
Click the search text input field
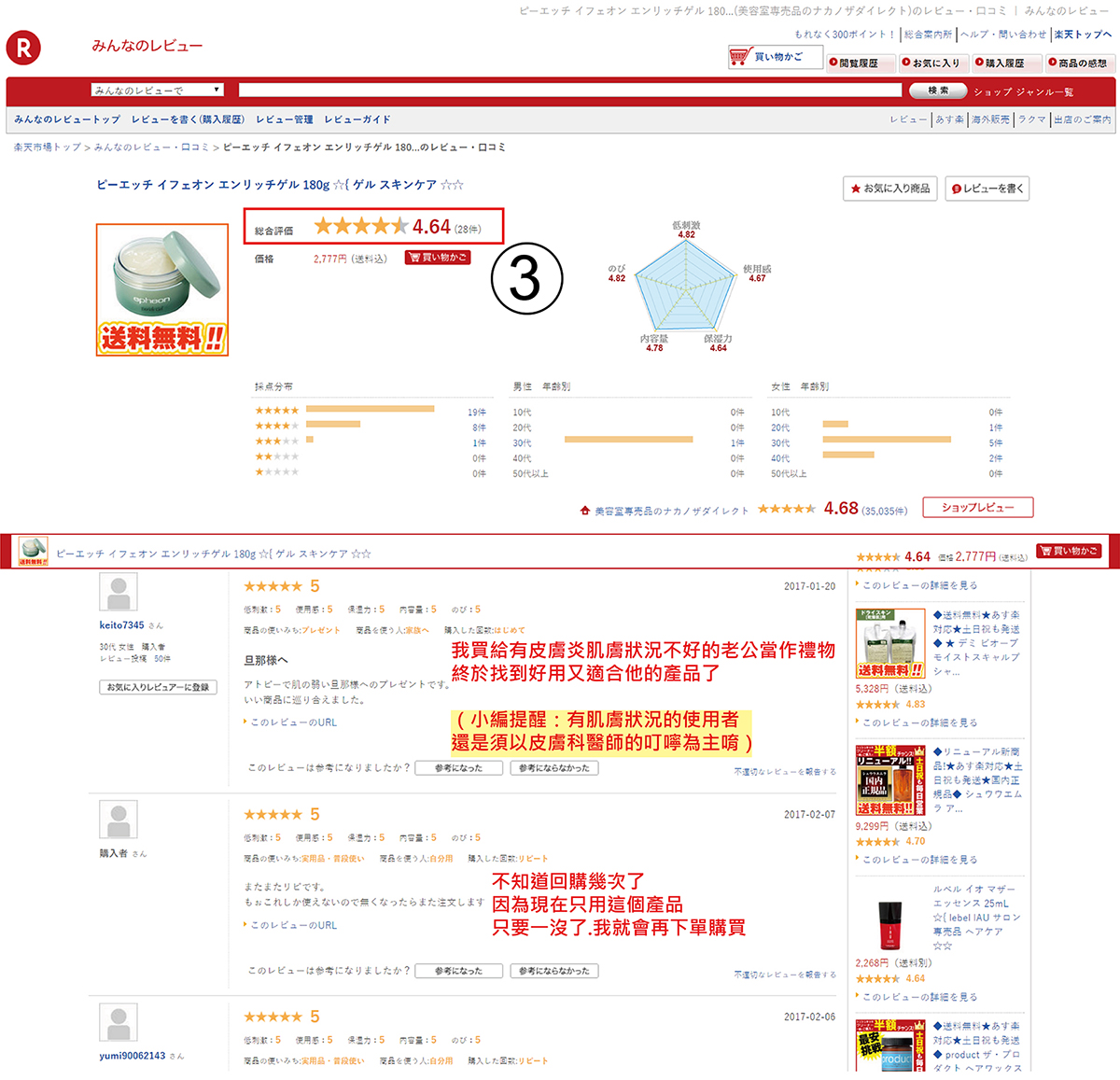click(x=569, y=91)
